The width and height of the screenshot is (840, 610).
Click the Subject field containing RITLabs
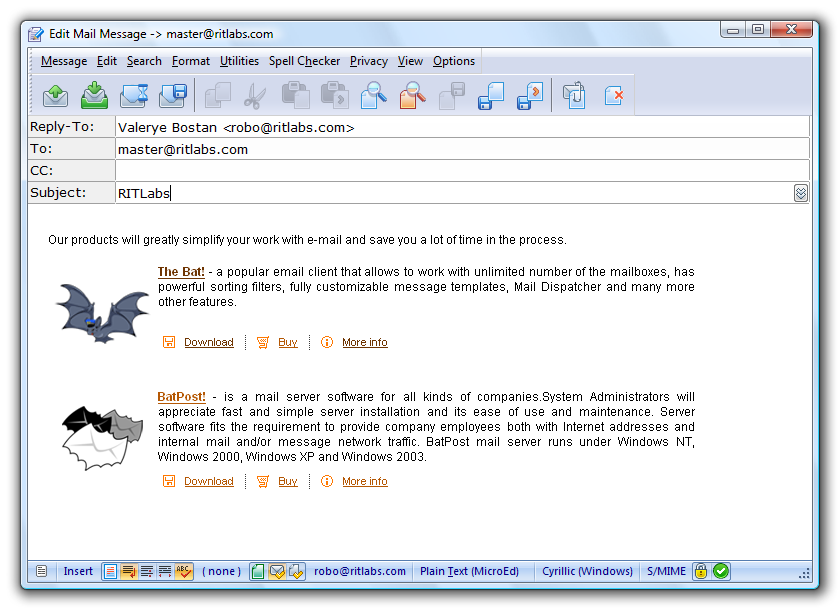pos(453,193)
